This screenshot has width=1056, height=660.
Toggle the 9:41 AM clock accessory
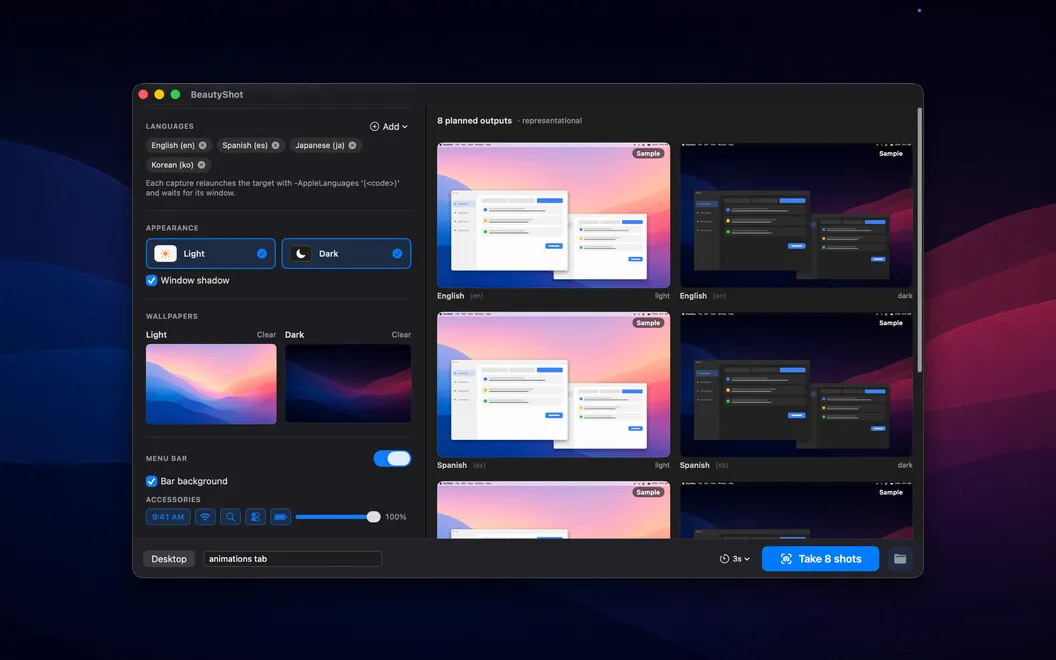[x=168, y=517]
